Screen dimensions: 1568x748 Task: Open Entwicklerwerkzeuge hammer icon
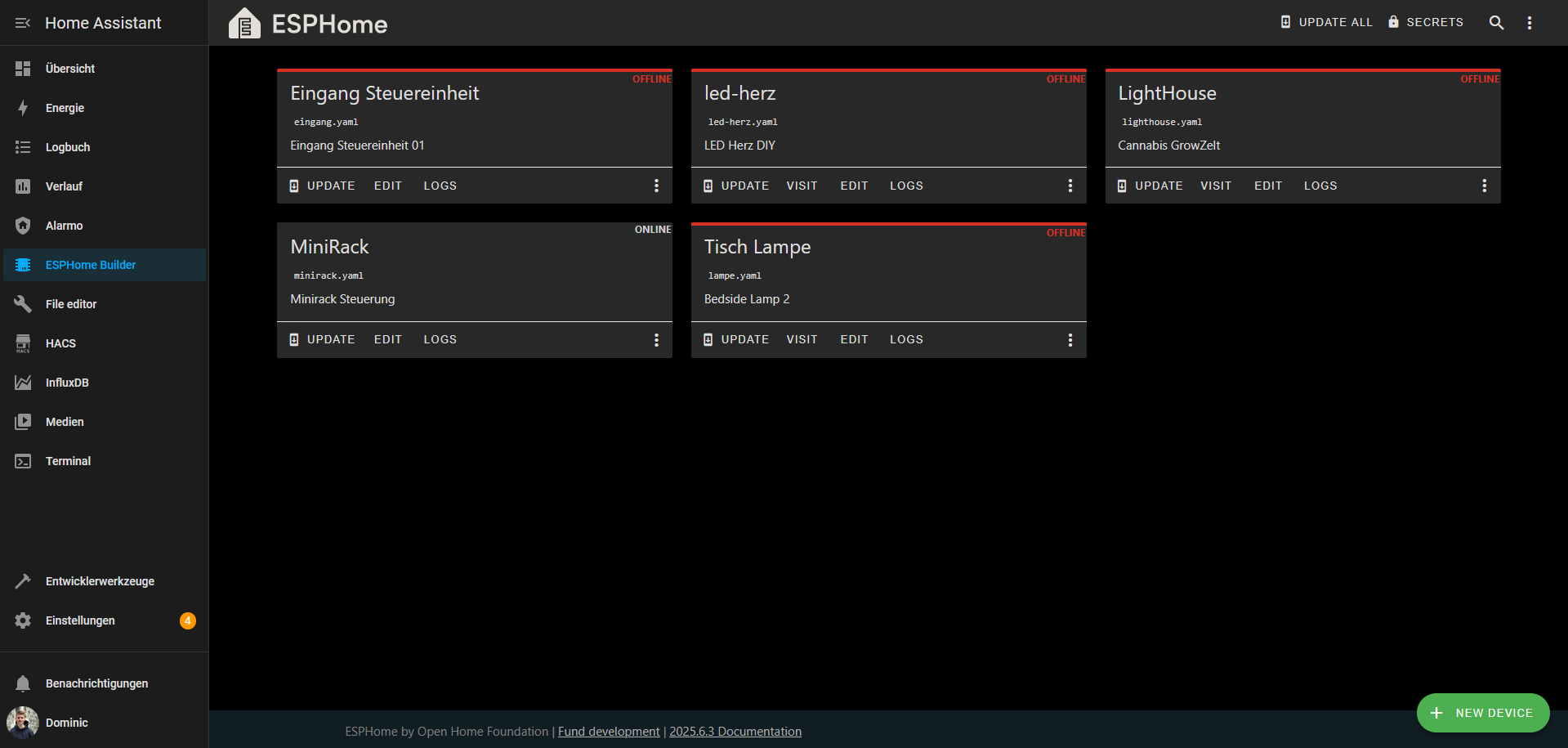[23, 581]
